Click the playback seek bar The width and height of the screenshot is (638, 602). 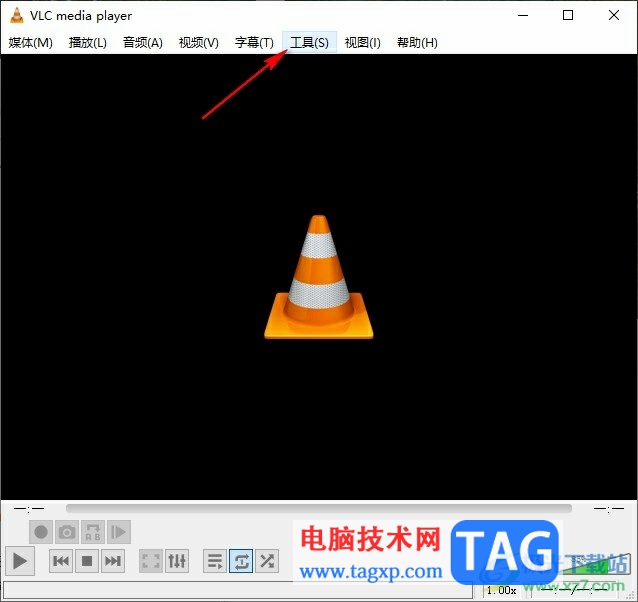pos(319,508)
